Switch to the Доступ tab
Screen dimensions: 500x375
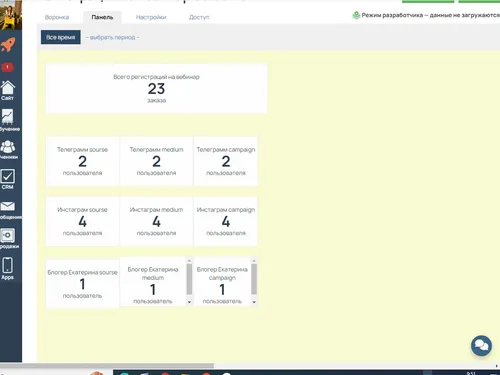click(x=199, y=17)
